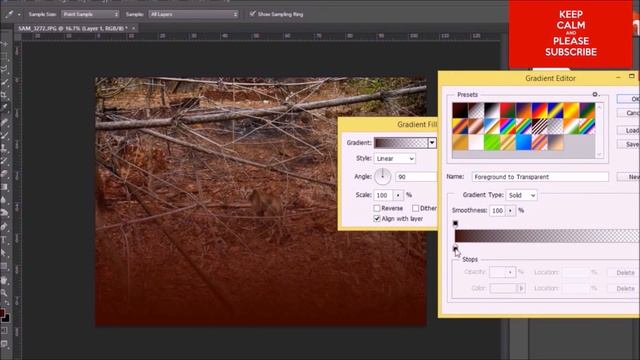Select the Brush tool
This screenshot has width=640, height=360.
tap(4, 135)
